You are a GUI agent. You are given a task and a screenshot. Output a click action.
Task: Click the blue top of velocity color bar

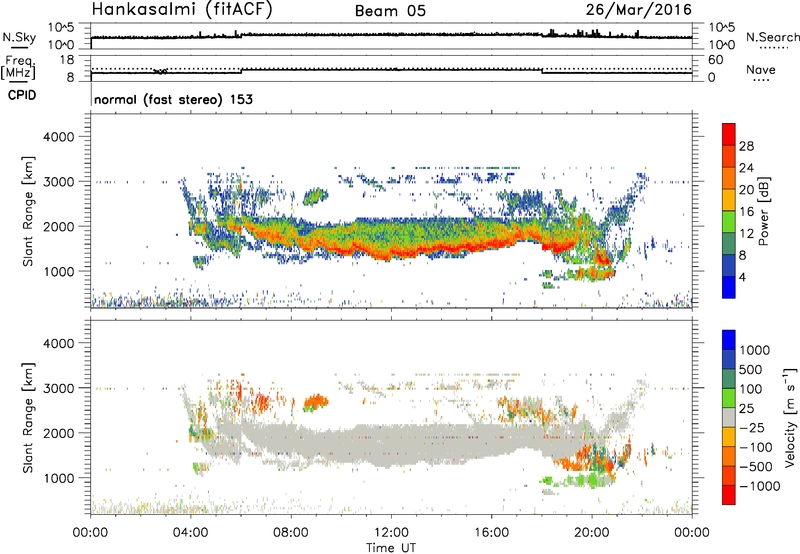click(x=729, y=340)
